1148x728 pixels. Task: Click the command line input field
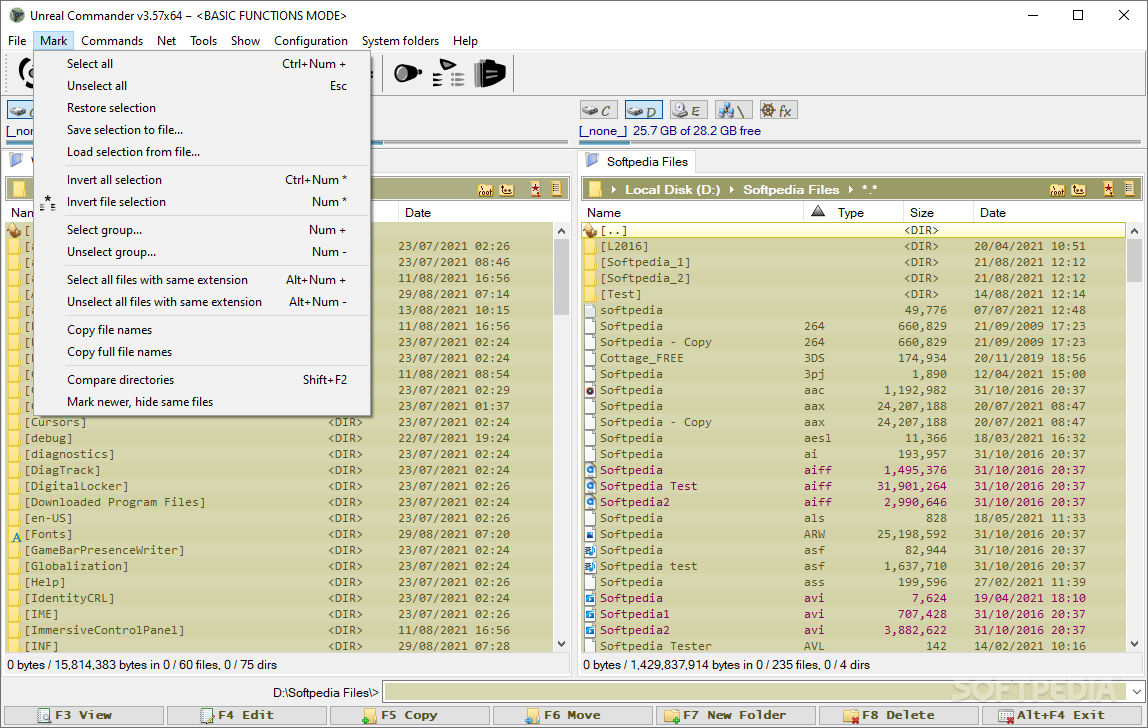[756, 692]
